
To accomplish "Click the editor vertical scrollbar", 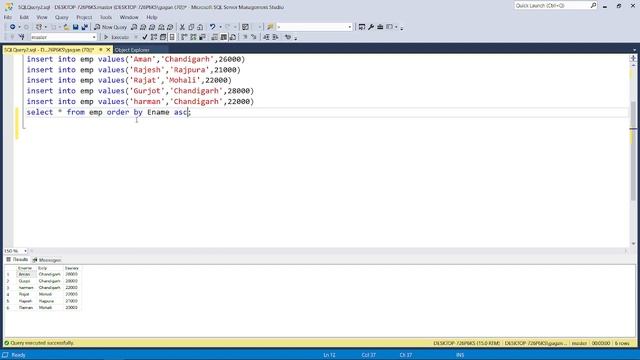I will pos(633,150).
